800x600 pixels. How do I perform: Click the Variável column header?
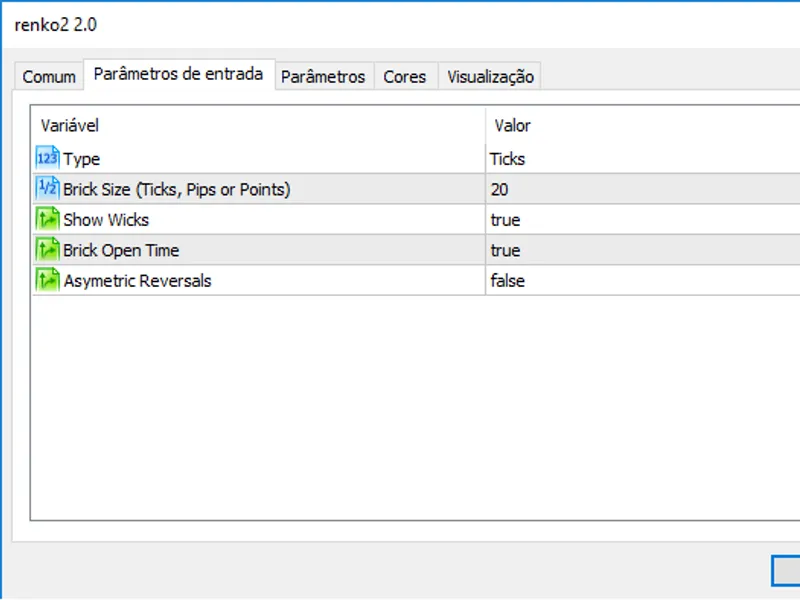[x=70, y=126]
